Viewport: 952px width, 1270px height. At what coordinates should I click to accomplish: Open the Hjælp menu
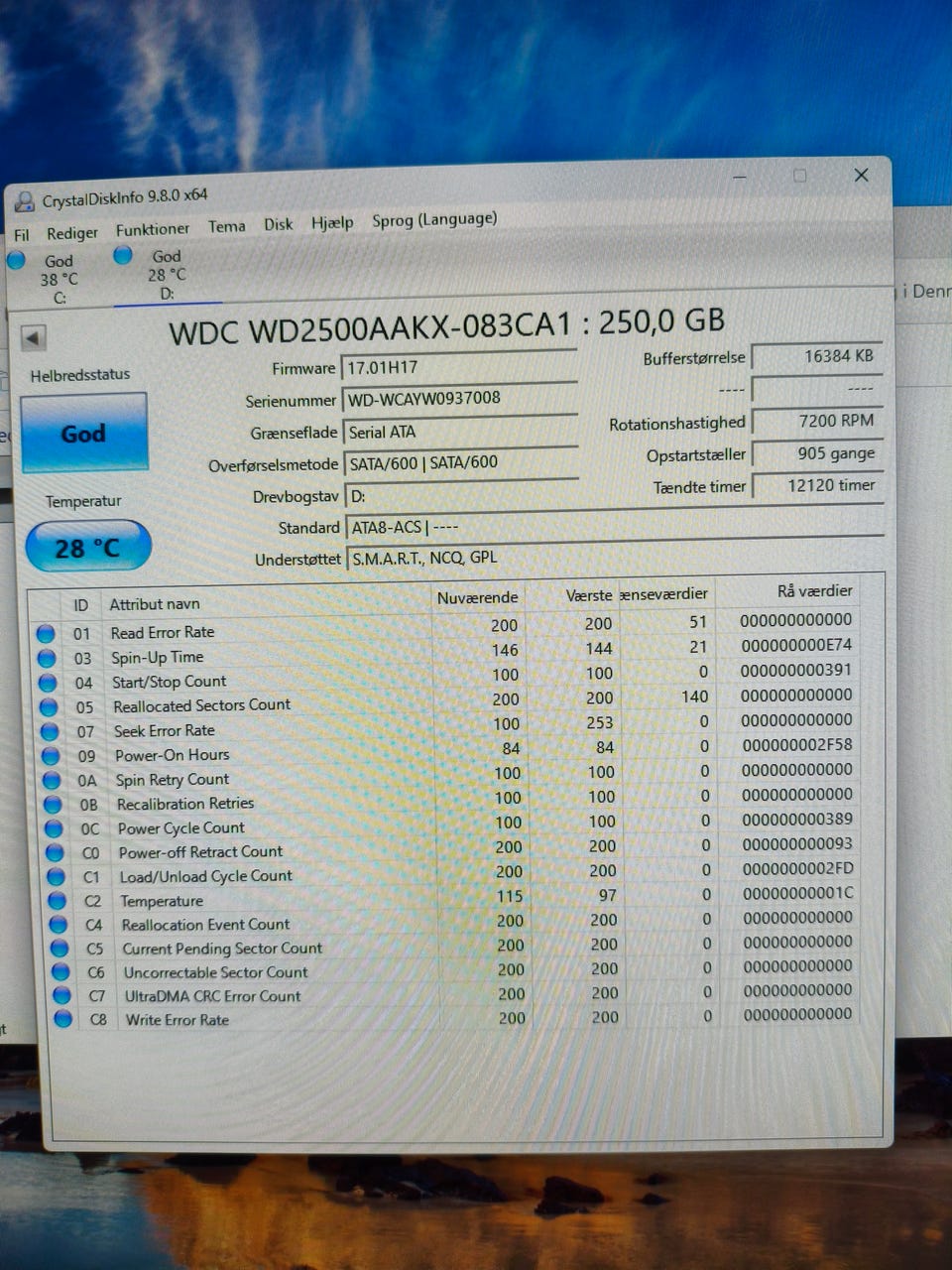[332, 222]
